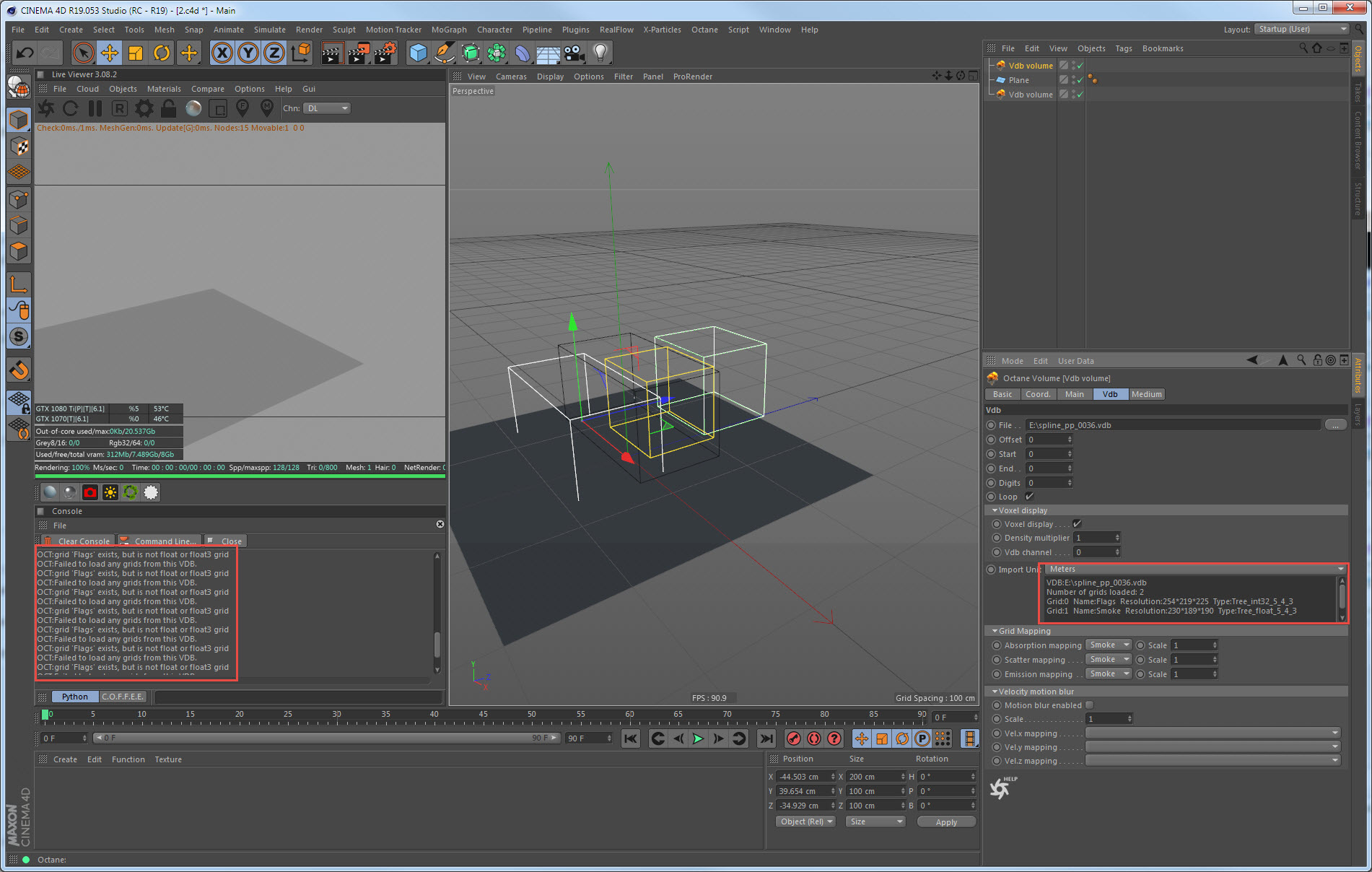Click the Command Line... button
1372x872 pixels.
coord(159,541)
